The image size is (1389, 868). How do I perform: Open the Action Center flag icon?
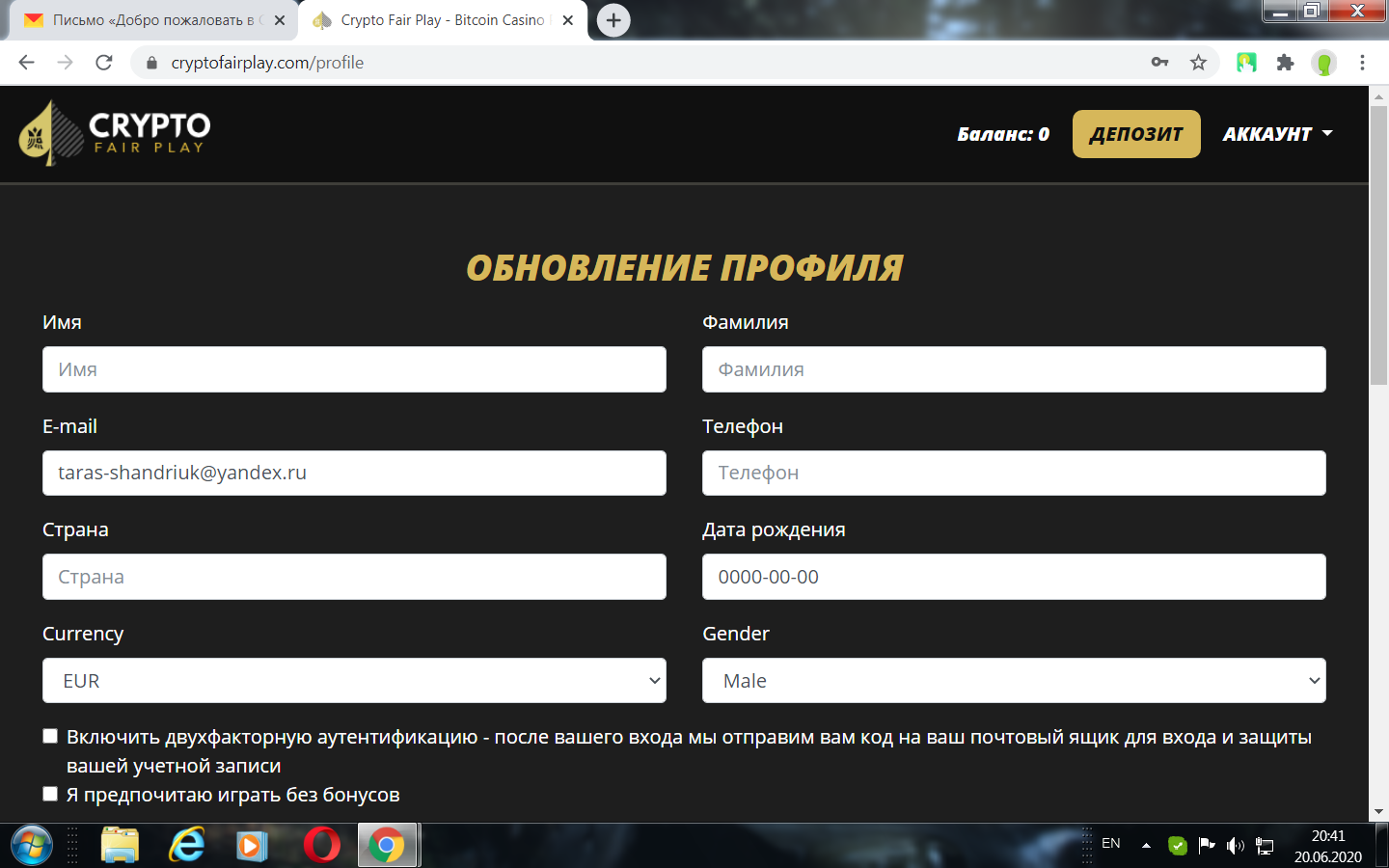tap(1206, 846)
